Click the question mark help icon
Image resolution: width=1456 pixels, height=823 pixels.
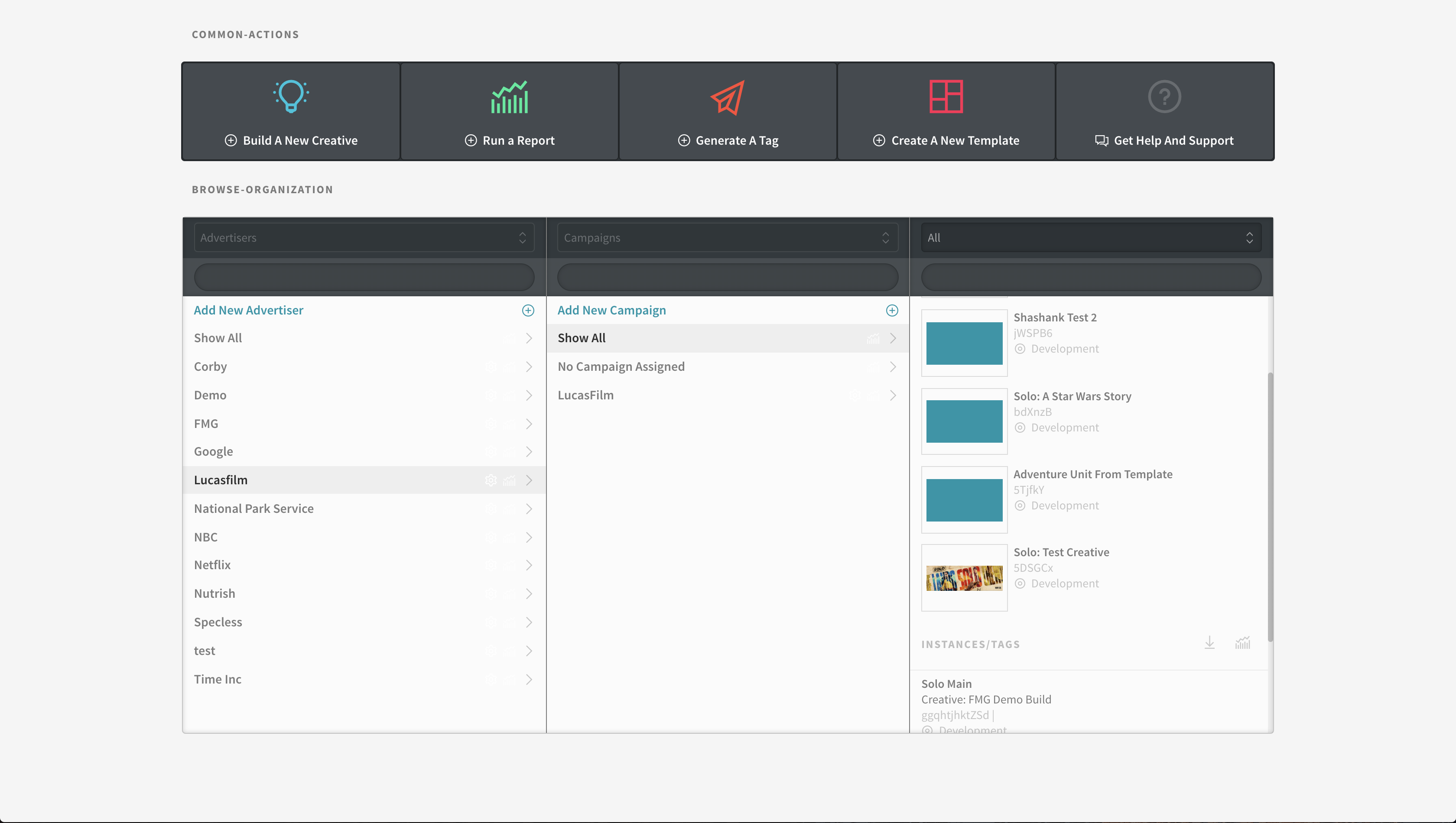[x=1164, y=97]
